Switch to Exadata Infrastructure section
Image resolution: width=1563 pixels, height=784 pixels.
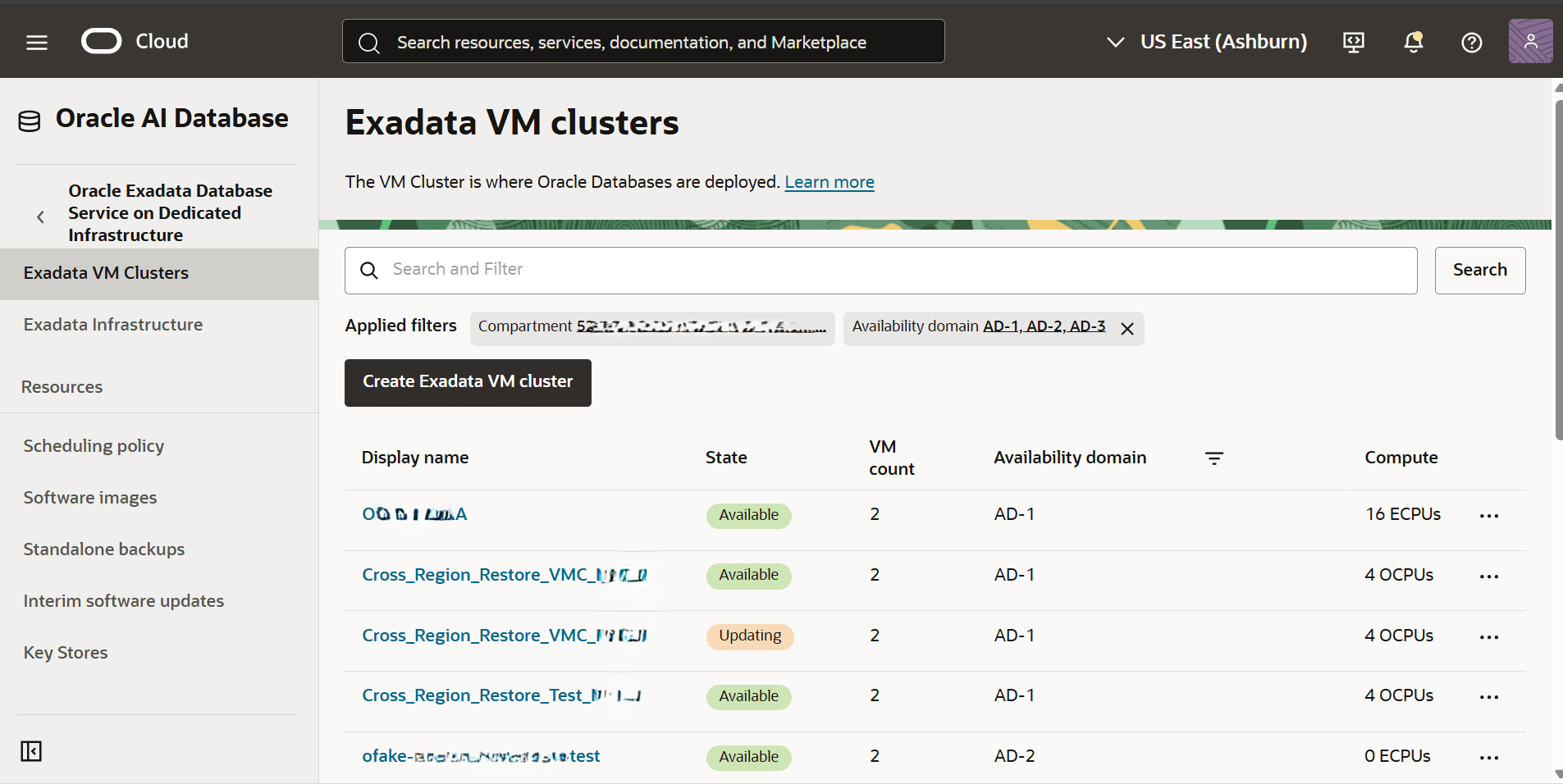click(112, 324)
